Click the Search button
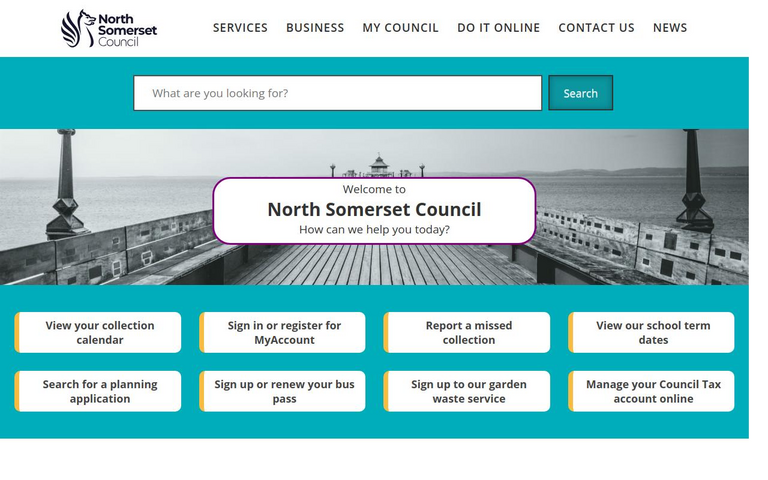The image size is (768, 480). click(x=580, y=93)
